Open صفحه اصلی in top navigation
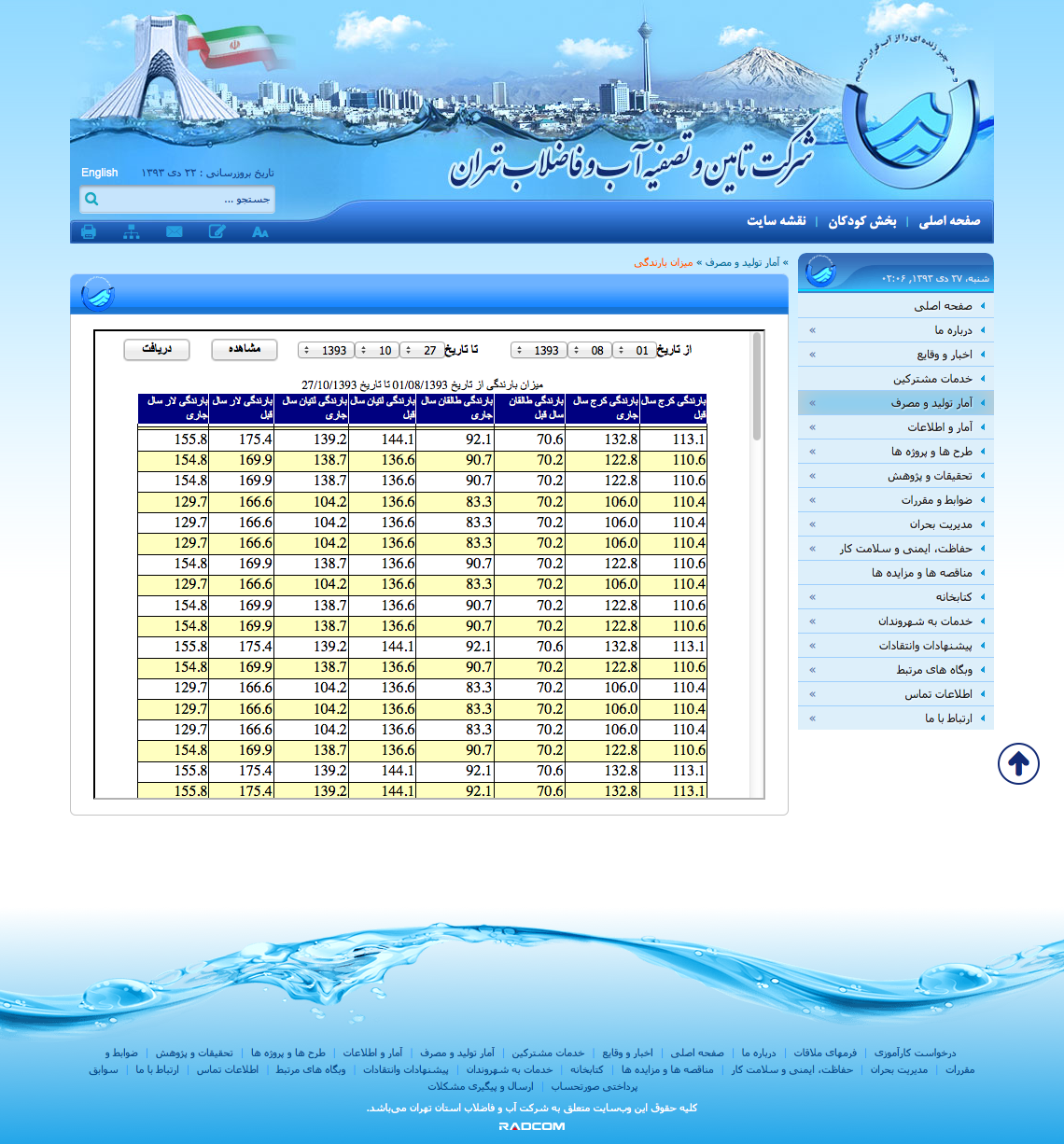 coord(949,221)
